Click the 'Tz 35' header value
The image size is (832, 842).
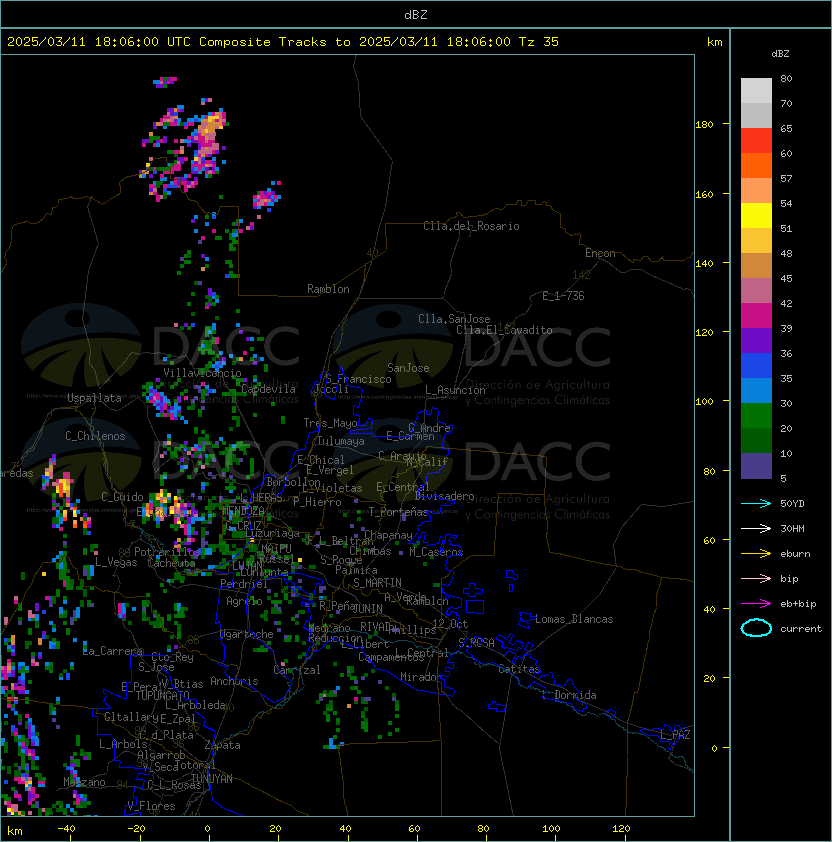[539, 41]
